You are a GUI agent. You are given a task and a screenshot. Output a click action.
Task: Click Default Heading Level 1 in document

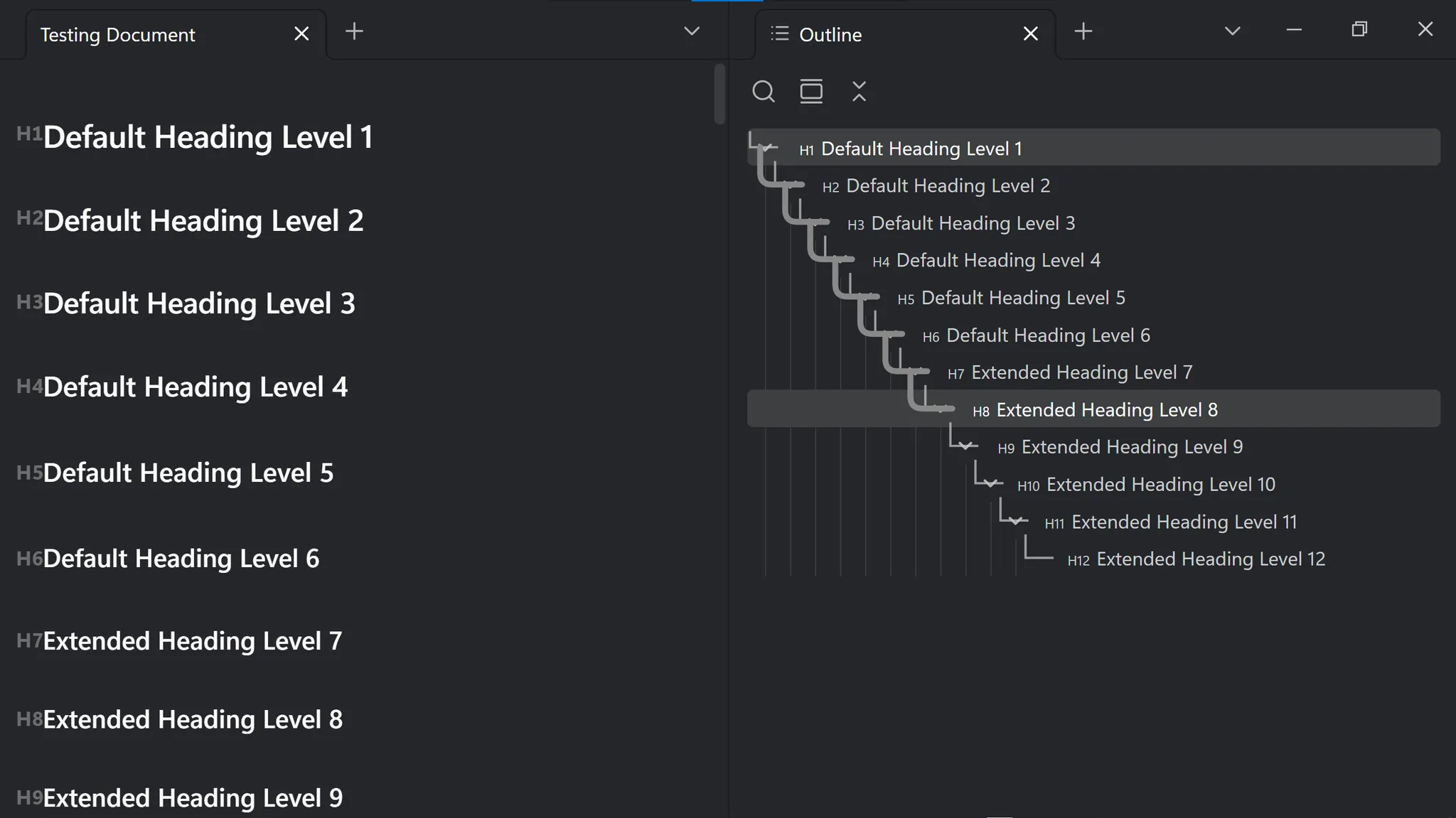click(x=208, y=137)
